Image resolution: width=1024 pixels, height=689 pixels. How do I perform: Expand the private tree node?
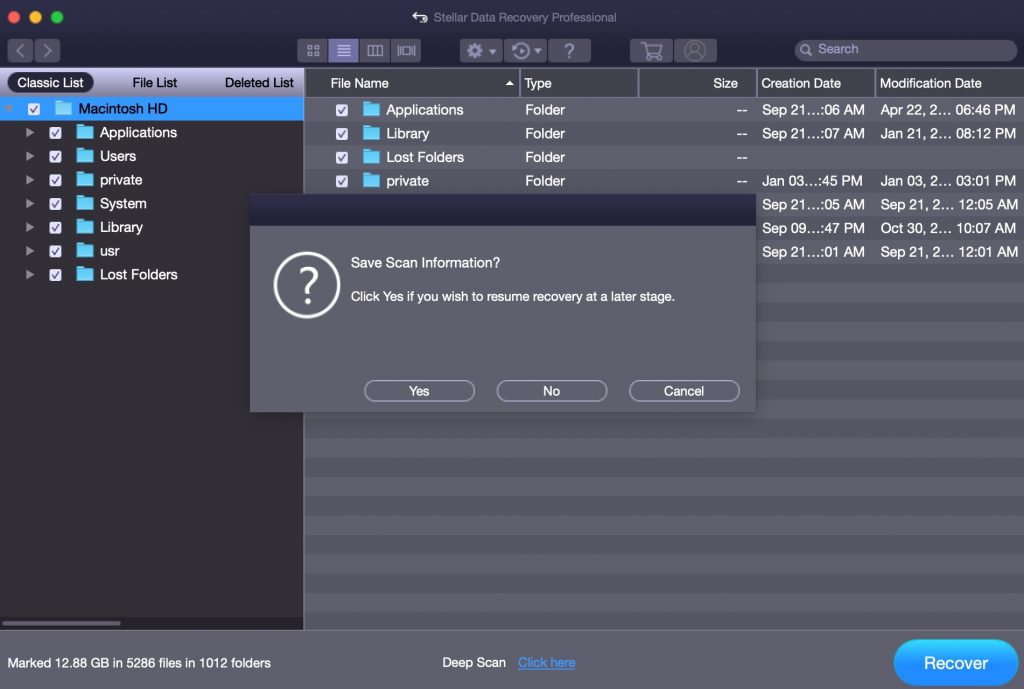[x=29, y=180]
